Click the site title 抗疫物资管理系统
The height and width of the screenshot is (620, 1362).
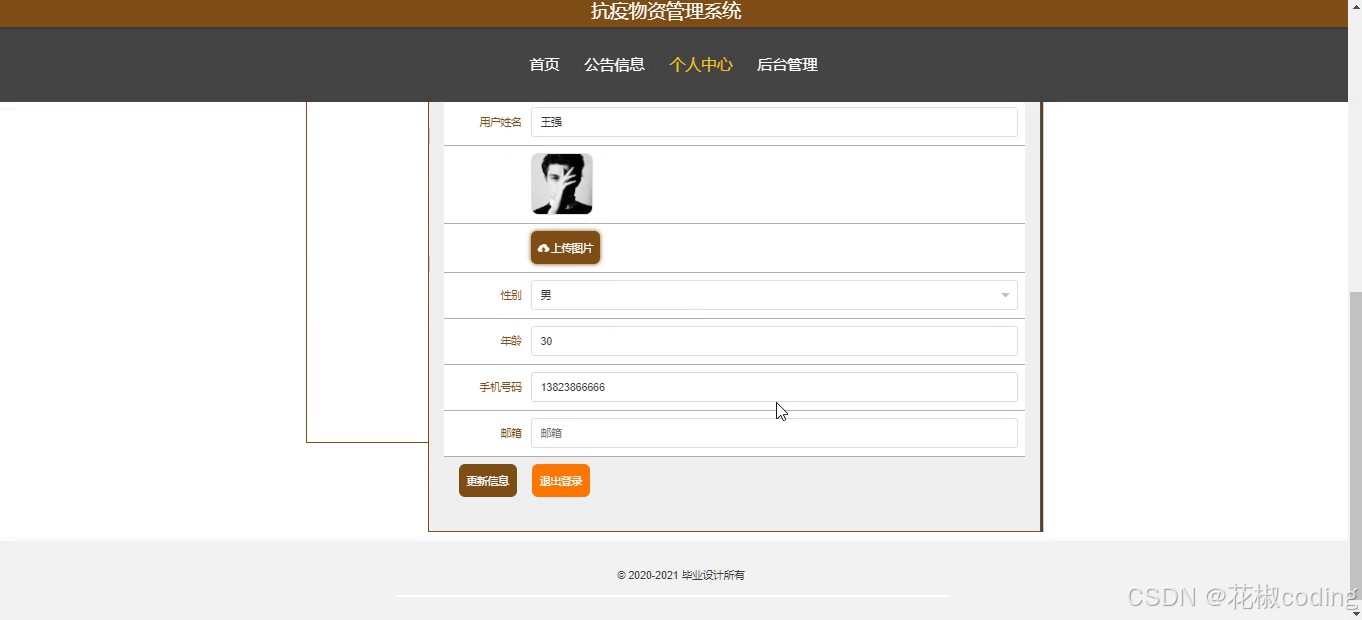pyautogui.click(x=664, y=11)
